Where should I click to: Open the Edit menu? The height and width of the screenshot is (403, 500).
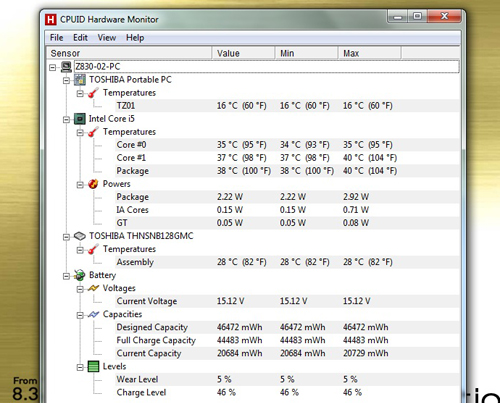80,38
